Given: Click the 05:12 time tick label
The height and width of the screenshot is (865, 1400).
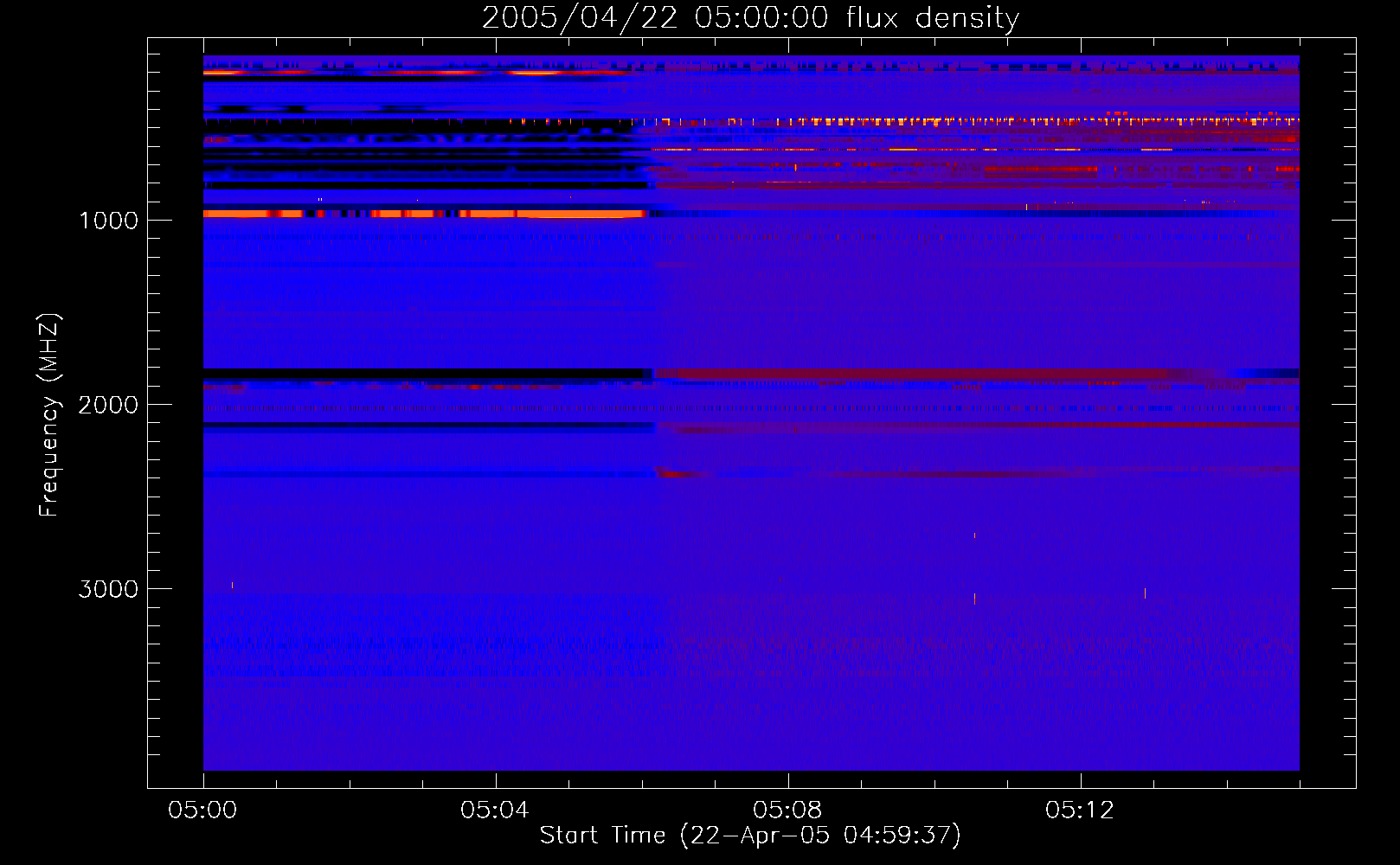Looking at the screenshot, I should [1080, 811].
